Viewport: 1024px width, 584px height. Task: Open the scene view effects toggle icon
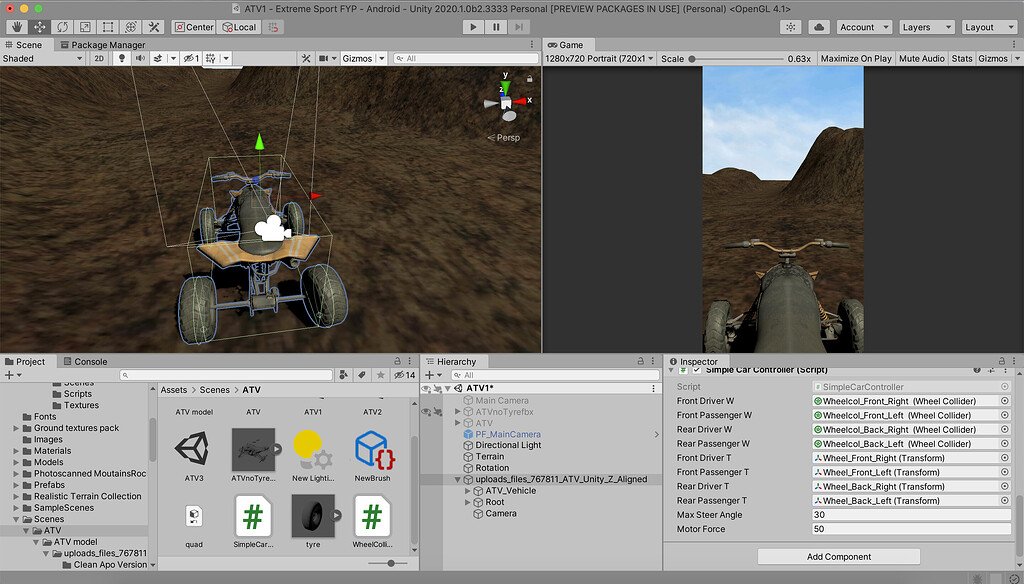click(x=157, y=58)
